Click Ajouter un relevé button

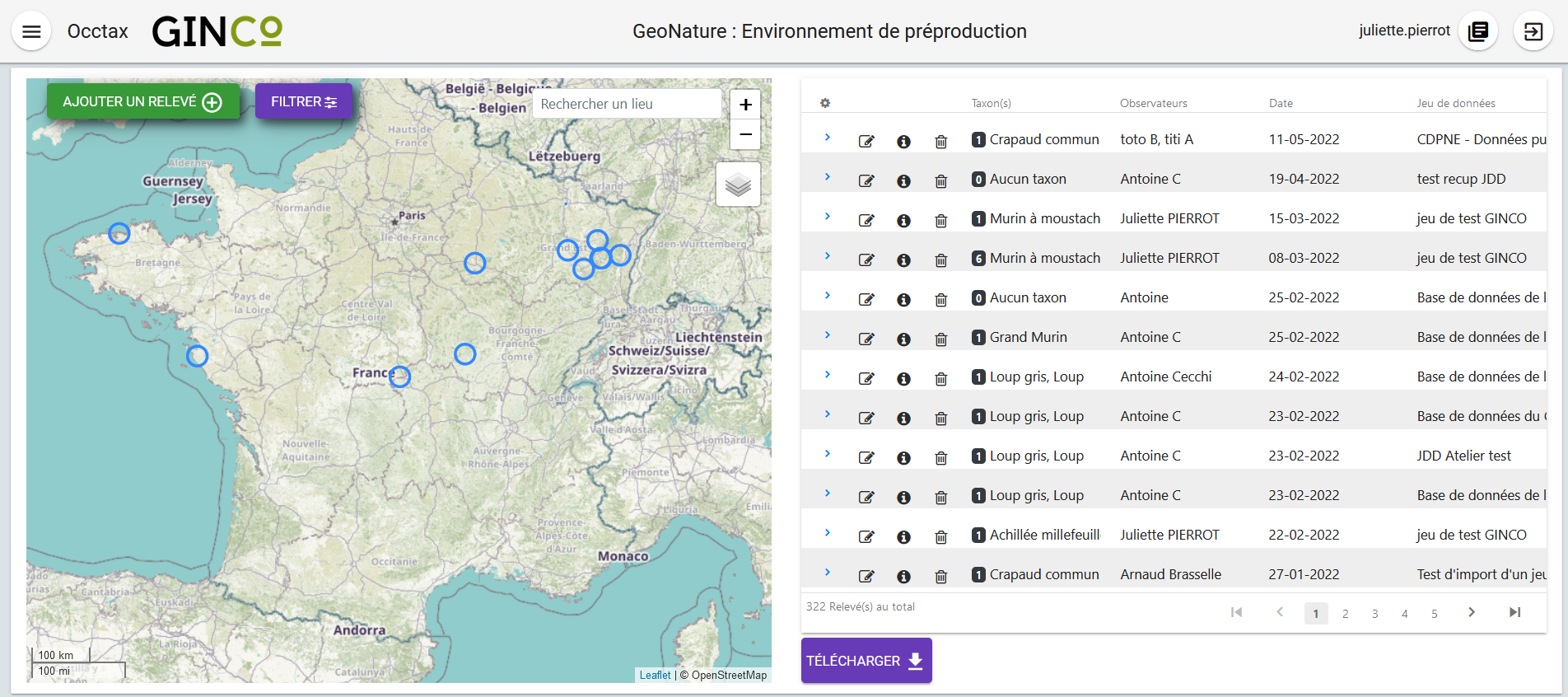click(x=143, y=101)
